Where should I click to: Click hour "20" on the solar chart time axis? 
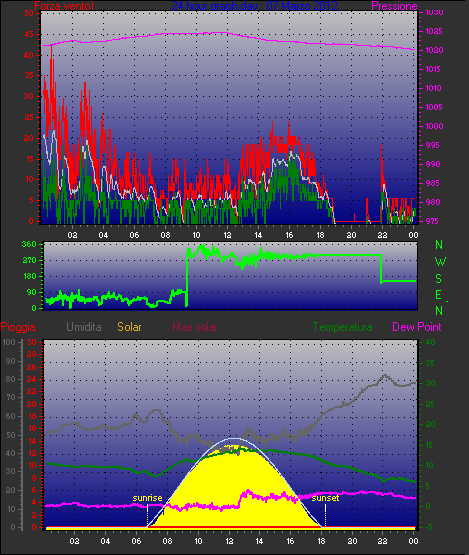(352, 541)
